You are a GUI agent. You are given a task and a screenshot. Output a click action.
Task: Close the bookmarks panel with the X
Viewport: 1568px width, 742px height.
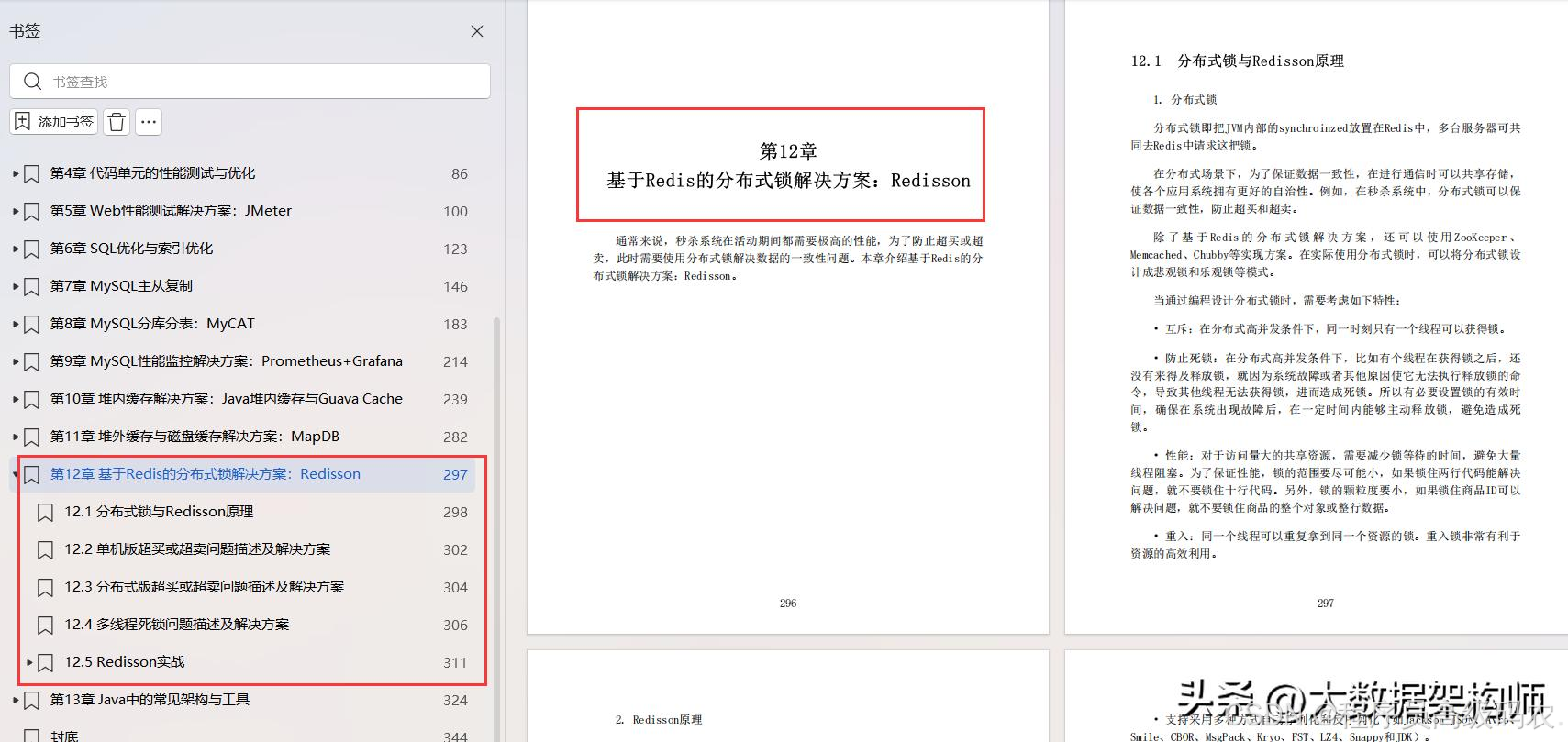click(477, 31)
